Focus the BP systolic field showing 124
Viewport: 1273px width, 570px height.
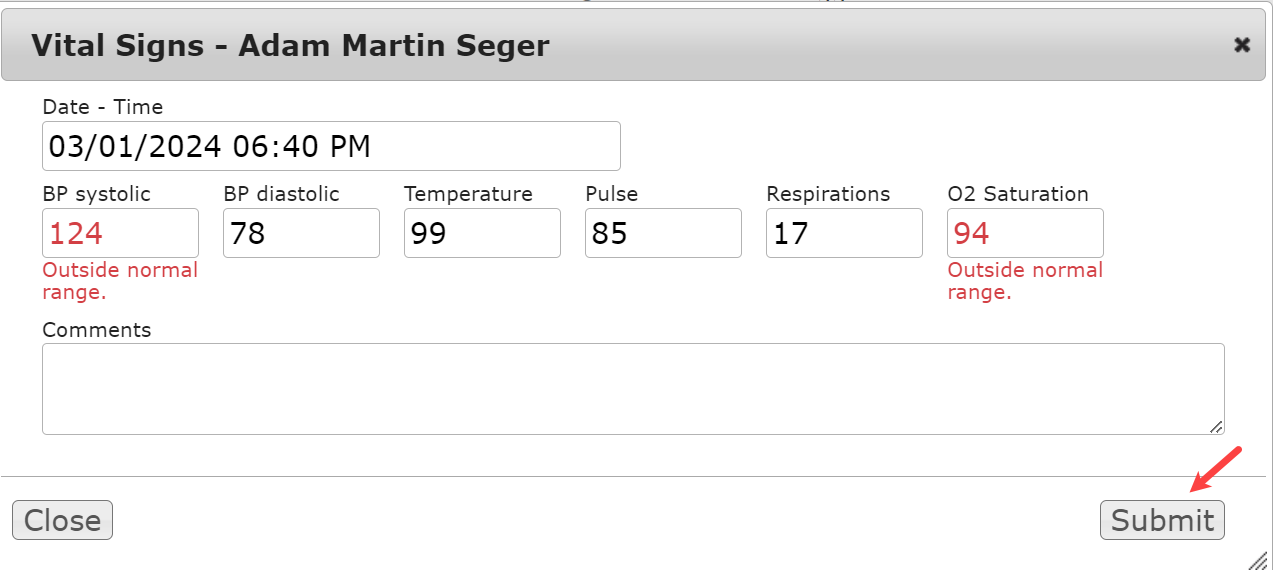click(120, 233)
